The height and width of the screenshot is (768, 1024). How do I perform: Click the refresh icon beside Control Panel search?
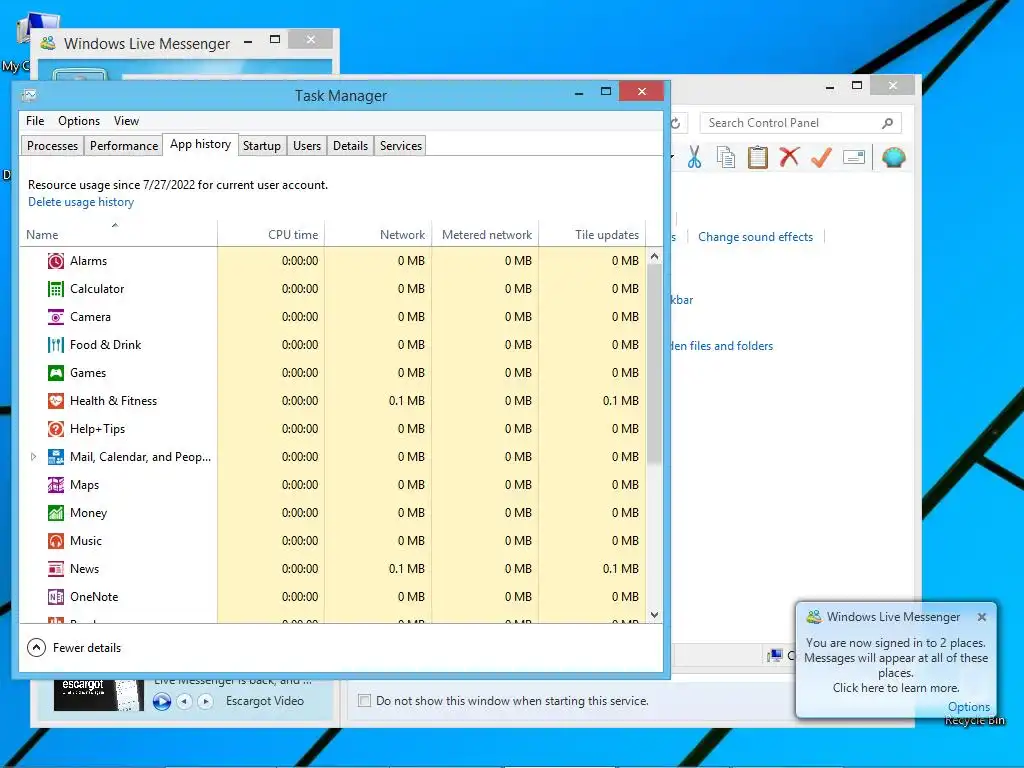point(676,123)
